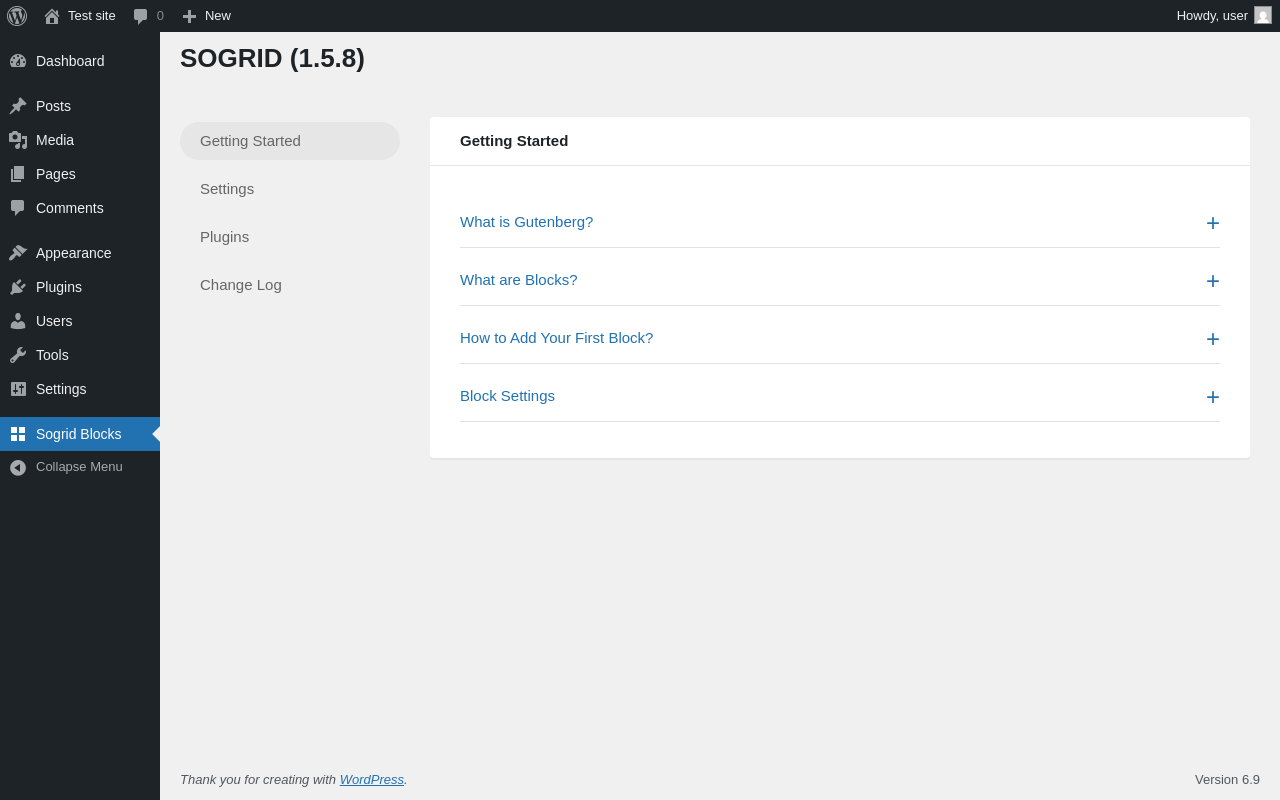Click the Users person icon

(18, 321)
